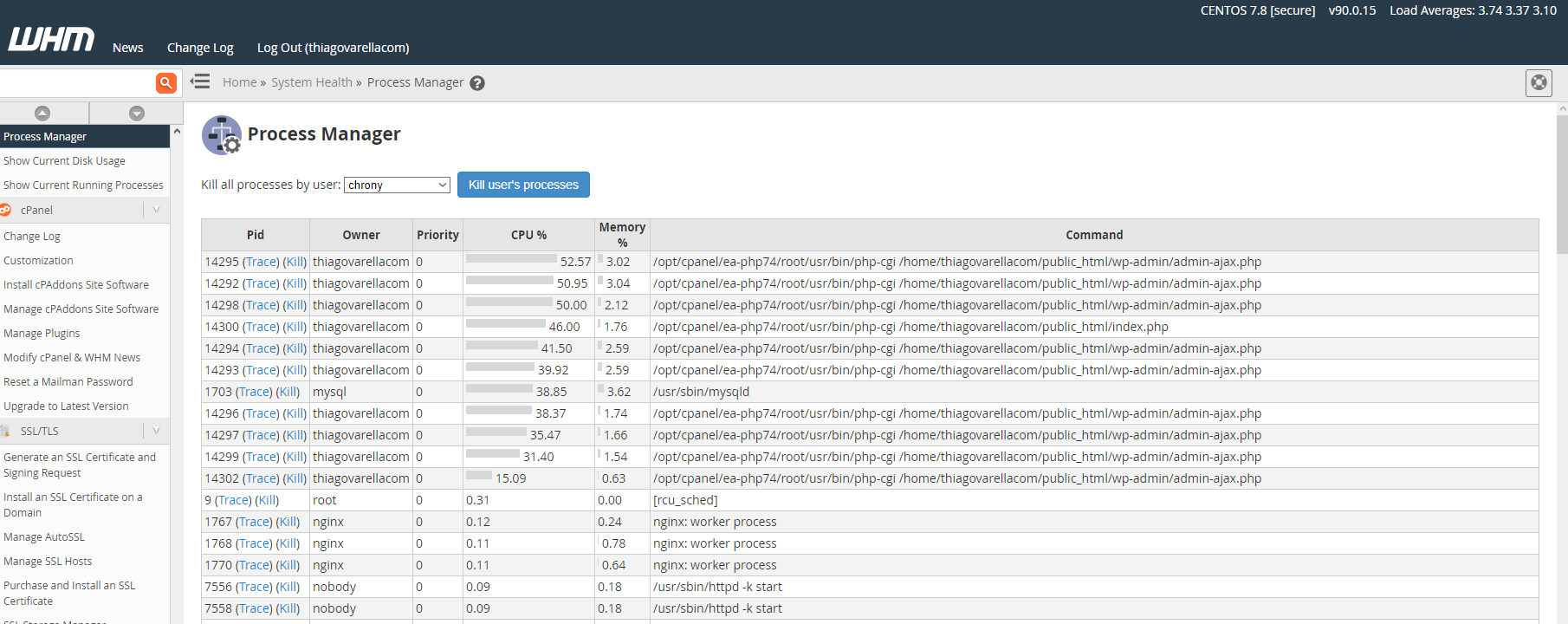Screen dimensions: 1568x624
Task: Open the user selection dropdown showing chrony
Action: click(397, 185)
